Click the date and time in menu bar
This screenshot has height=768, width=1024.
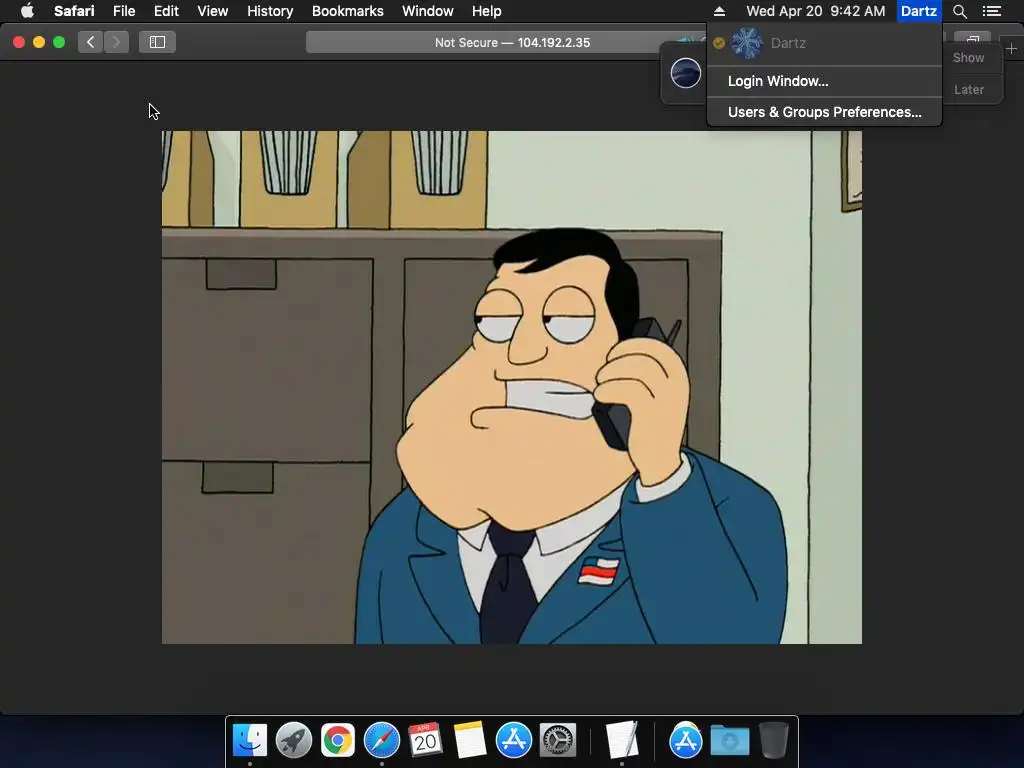(x=816, y=11)
